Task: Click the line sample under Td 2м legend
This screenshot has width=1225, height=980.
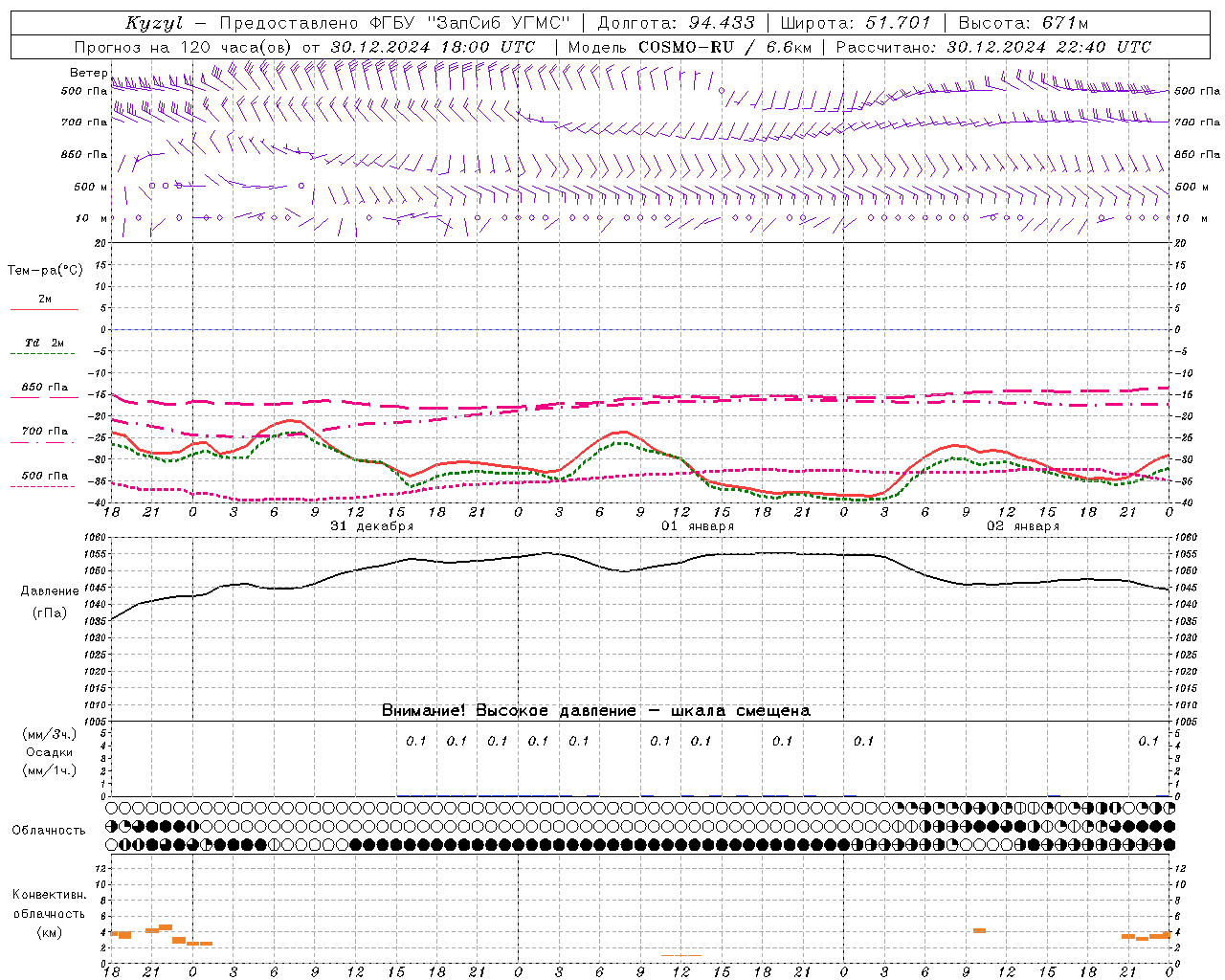Action: click(43, 354)
